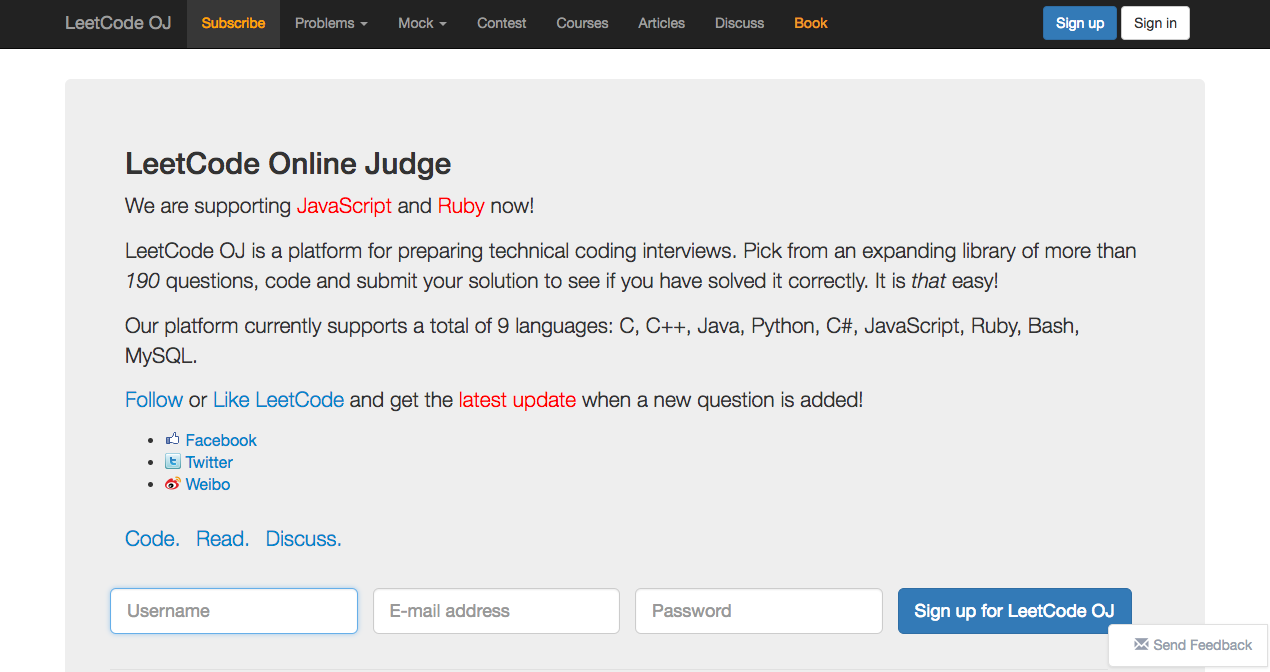
Task: Open the Contest page
Action: [x=502, y=23]
